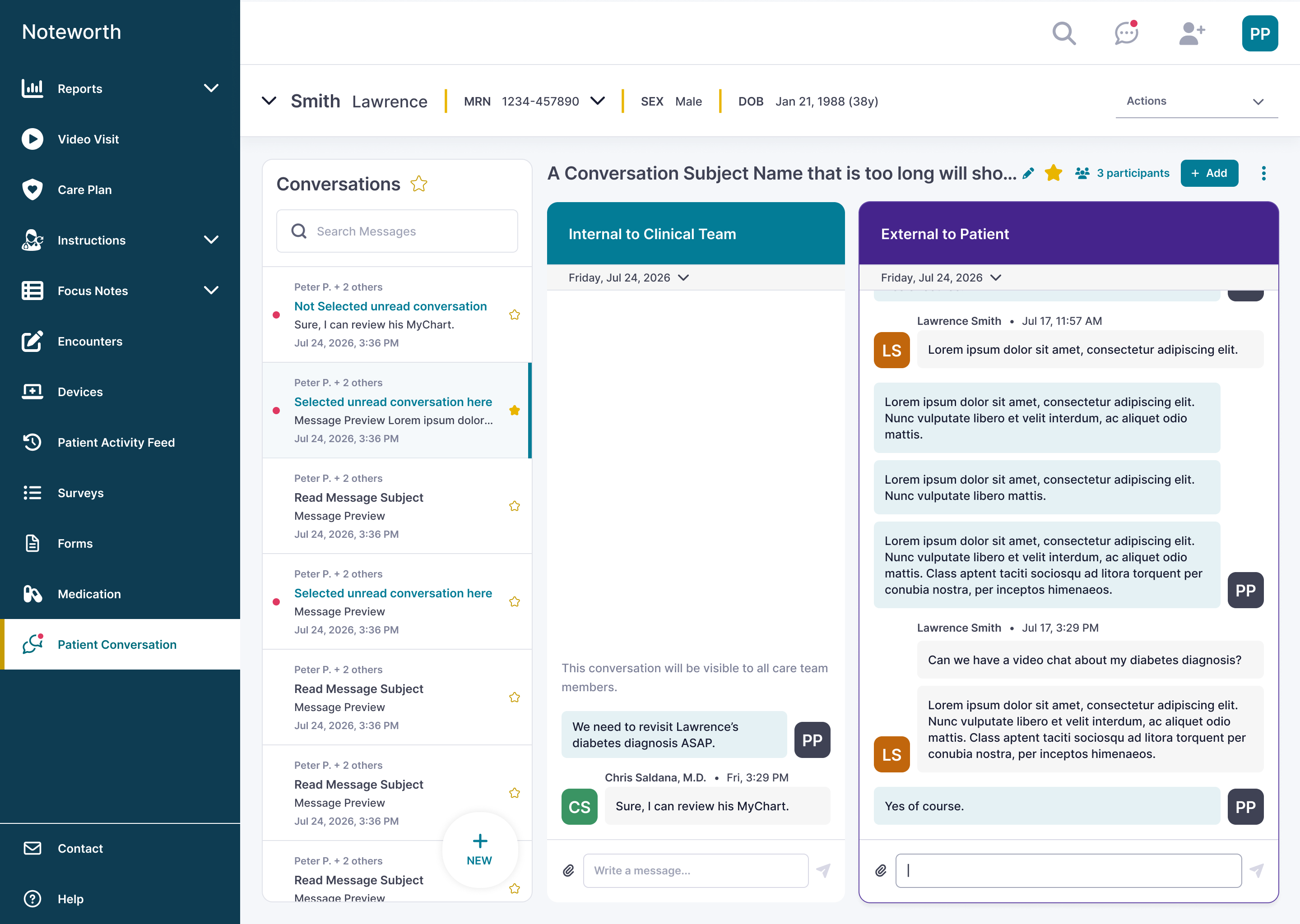
Task: Expand the Instructions menu chevron
Action: [x=211, y=240]
